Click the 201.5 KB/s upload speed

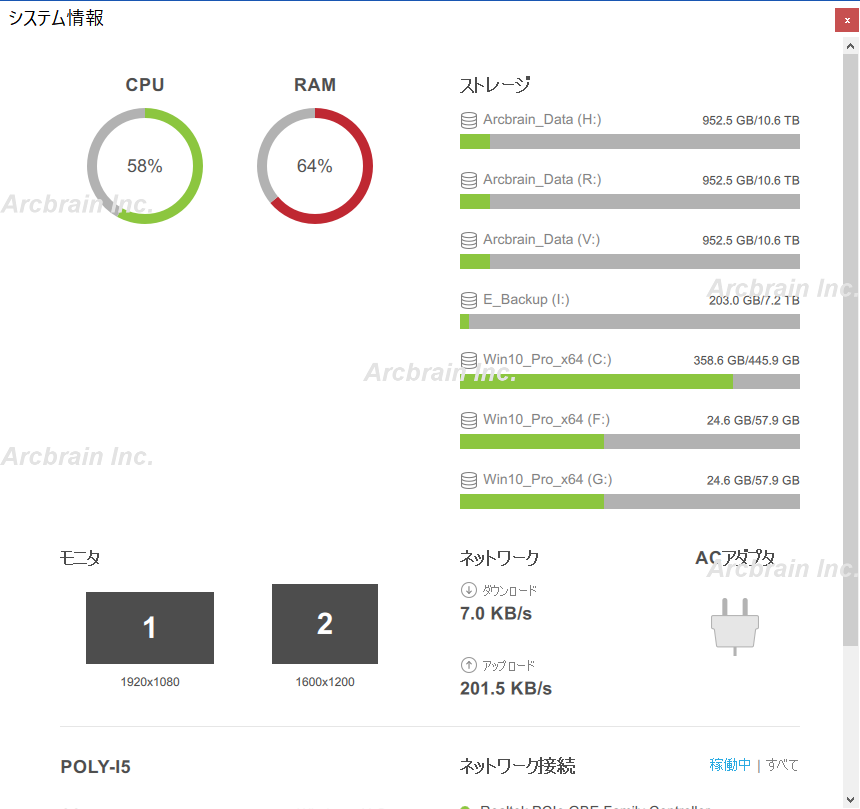506,689
